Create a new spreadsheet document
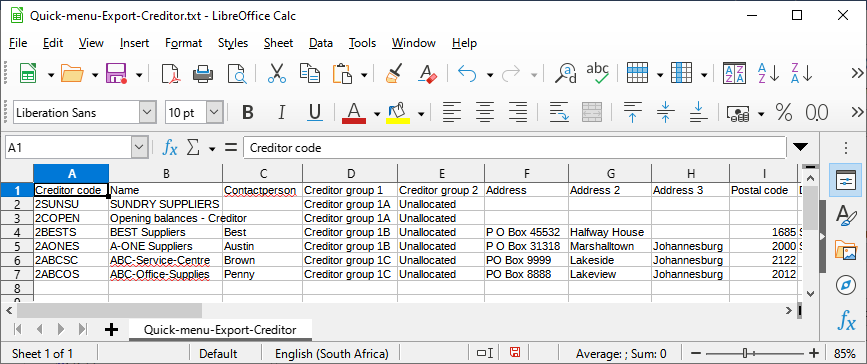The width and height of the screenshot is (867, 364). (x=28, y=74)
